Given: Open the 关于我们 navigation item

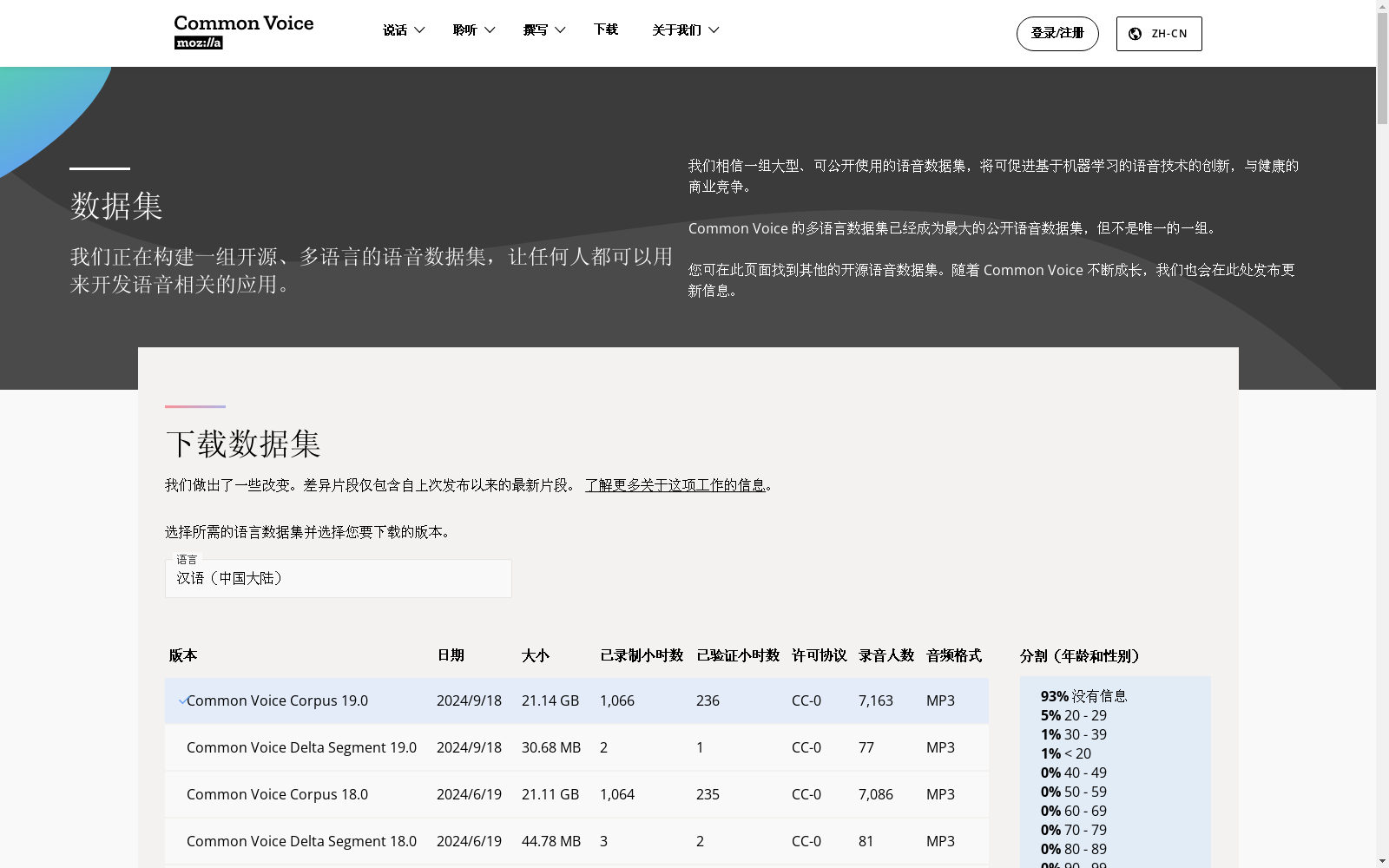Looking at the screenshot, I should (x=676, y=30).
